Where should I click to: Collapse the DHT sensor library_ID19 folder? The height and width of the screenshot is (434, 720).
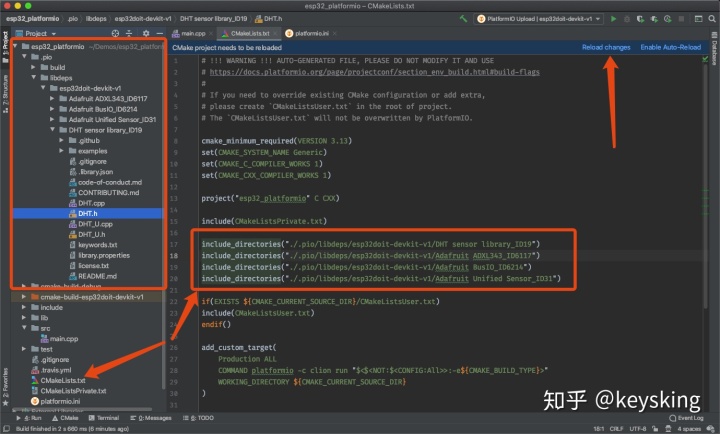coord(52,130)
